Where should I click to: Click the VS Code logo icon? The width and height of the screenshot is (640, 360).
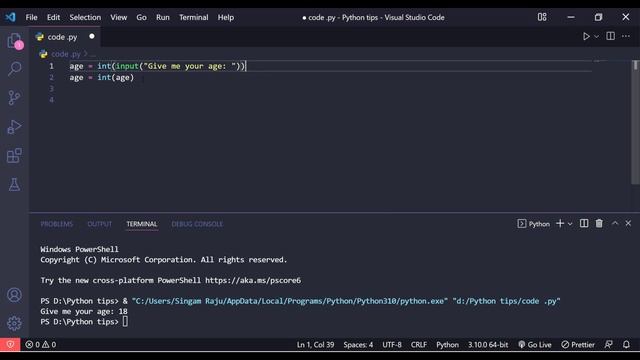coord(10,17)
